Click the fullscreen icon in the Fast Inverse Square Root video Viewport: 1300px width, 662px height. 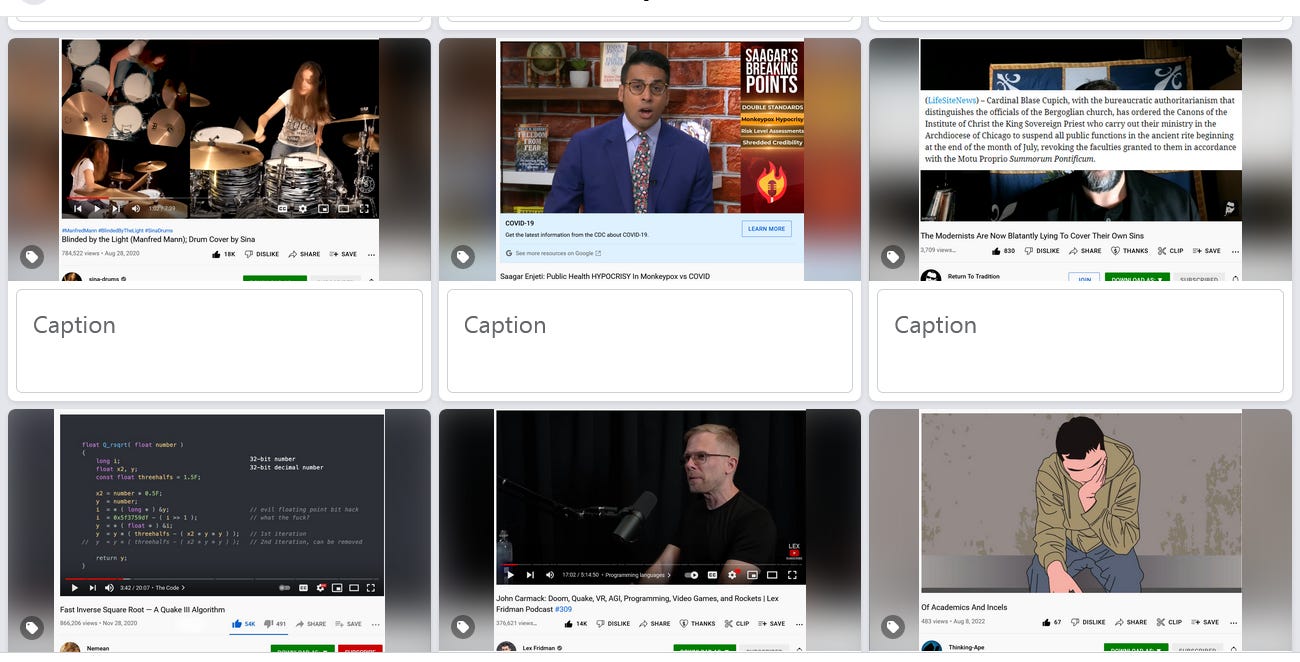(371, 588)
